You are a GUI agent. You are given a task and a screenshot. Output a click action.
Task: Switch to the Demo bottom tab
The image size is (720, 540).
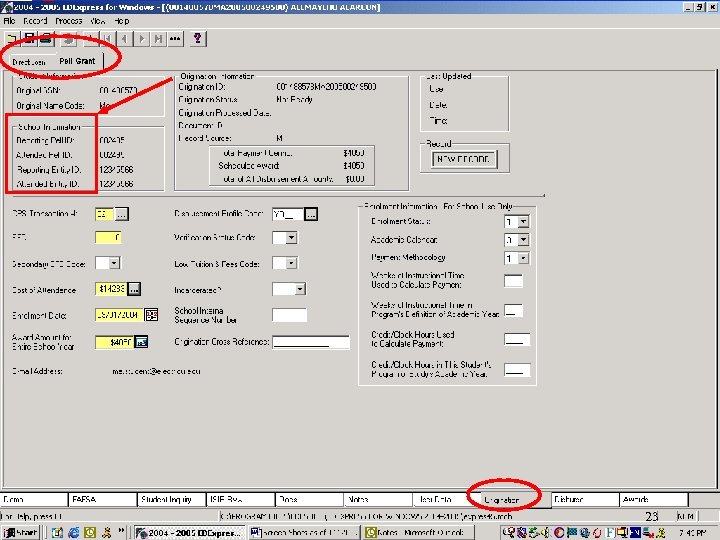34,499
